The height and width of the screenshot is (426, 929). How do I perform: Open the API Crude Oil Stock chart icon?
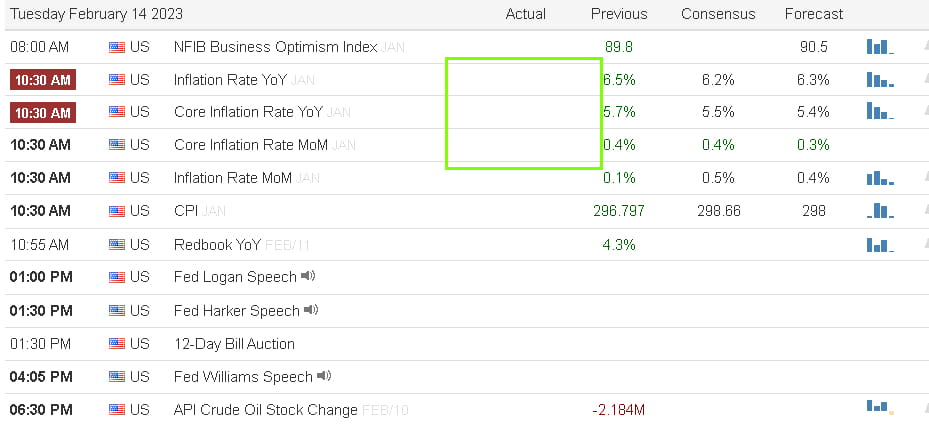click(x=879, y=407)
